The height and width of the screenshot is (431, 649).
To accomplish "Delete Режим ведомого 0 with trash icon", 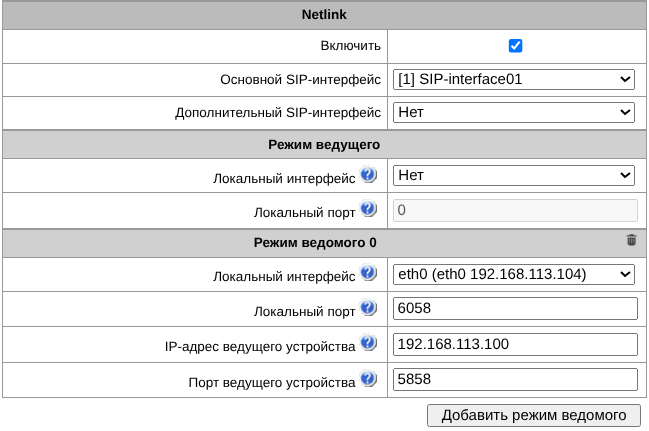I will (631, 240).
